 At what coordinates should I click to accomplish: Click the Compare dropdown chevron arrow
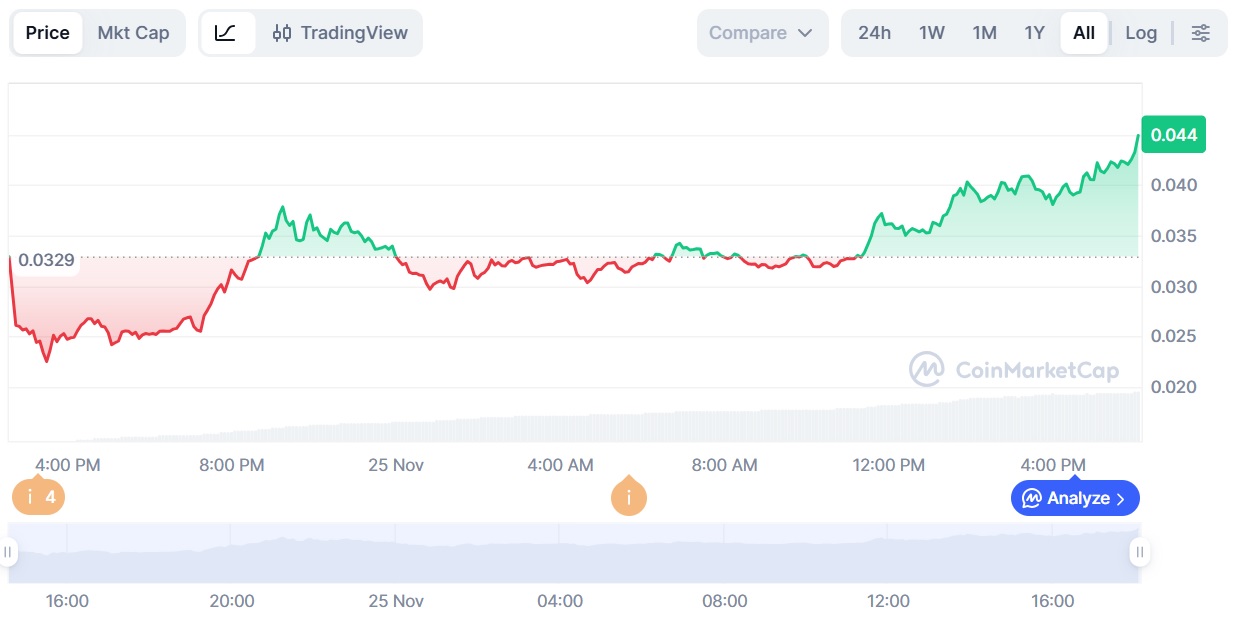tap(805, 33)
